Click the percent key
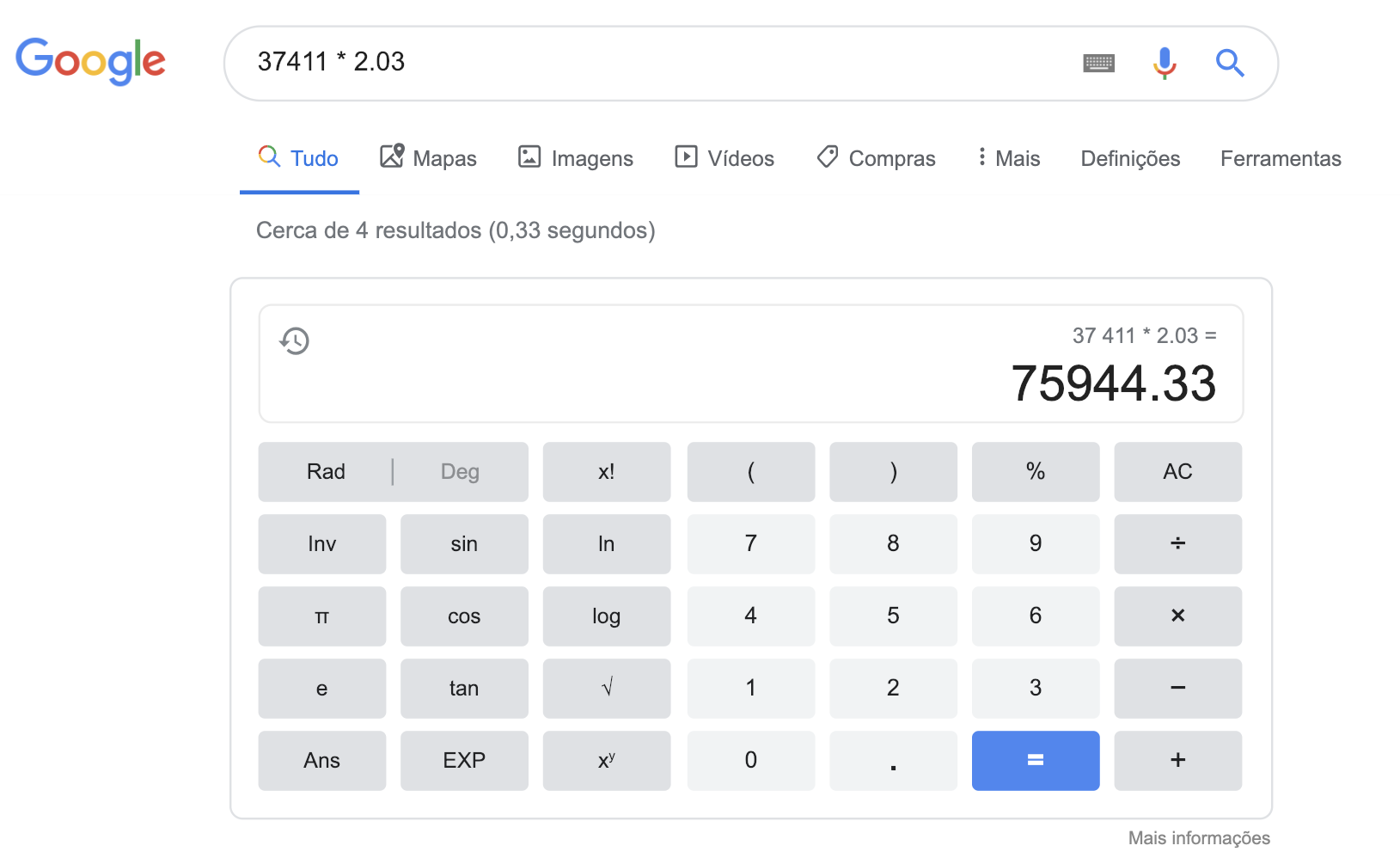The image size is (1400, 858). tap(1036, 472)
